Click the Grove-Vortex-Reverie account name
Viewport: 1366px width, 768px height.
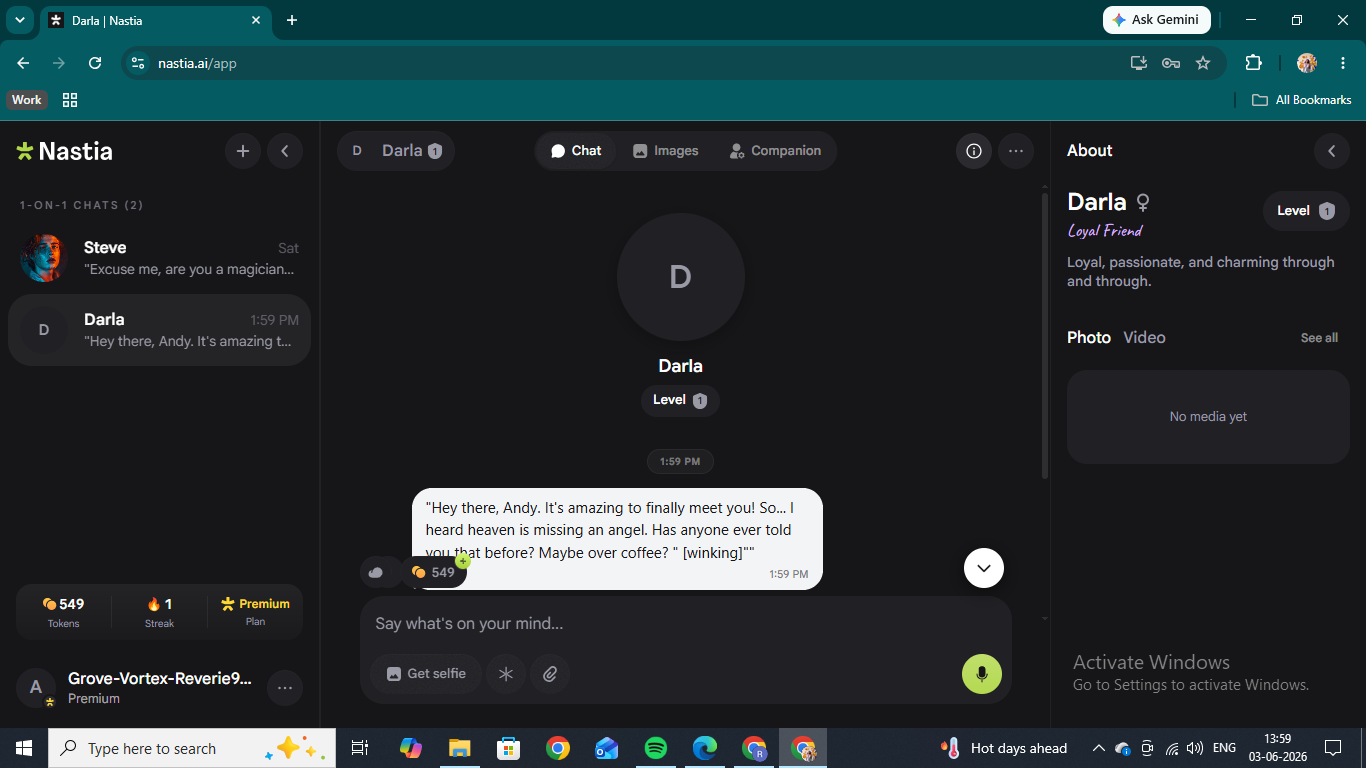160,679
